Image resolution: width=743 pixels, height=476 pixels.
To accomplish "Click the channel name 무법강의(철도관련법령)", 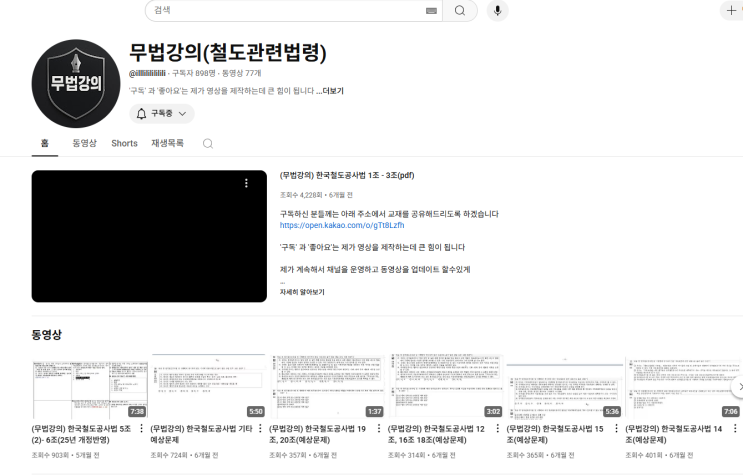I will pyautogui.click(x=228, y=53).
